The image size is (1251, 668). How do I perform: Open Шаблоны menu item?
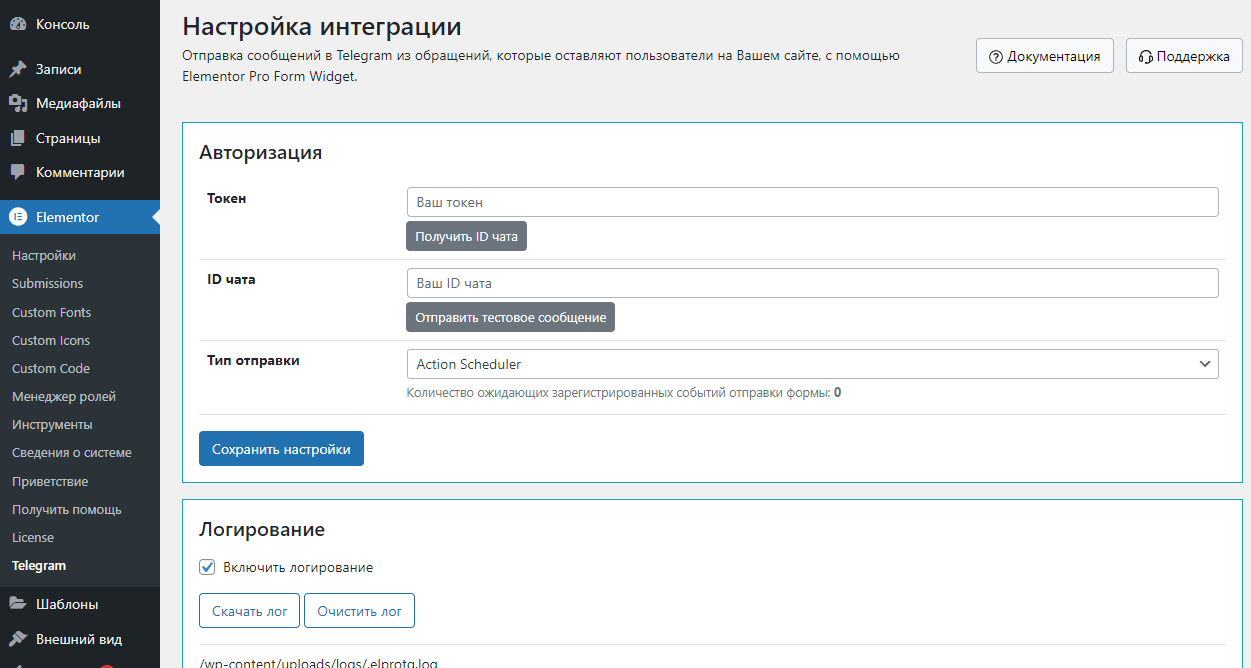(80, 604)
